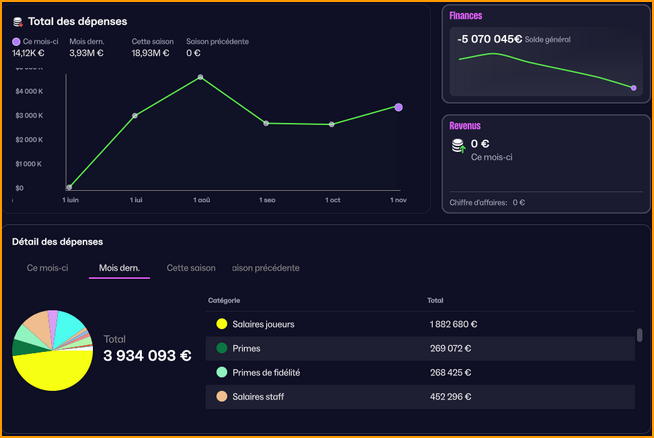
Task: Click the dark green Primes swatch
Action: tap(221, 348)
